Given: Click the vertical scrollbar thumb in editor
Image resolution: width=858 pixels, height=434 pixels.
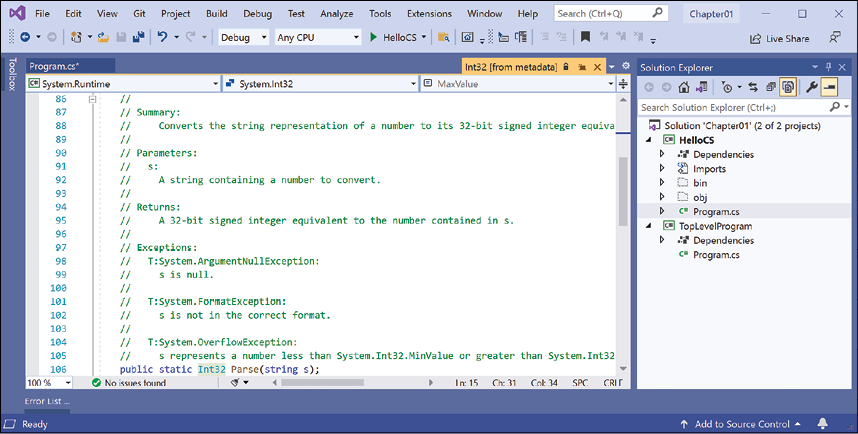Looking at the screenshot, I should coord(623,192).
